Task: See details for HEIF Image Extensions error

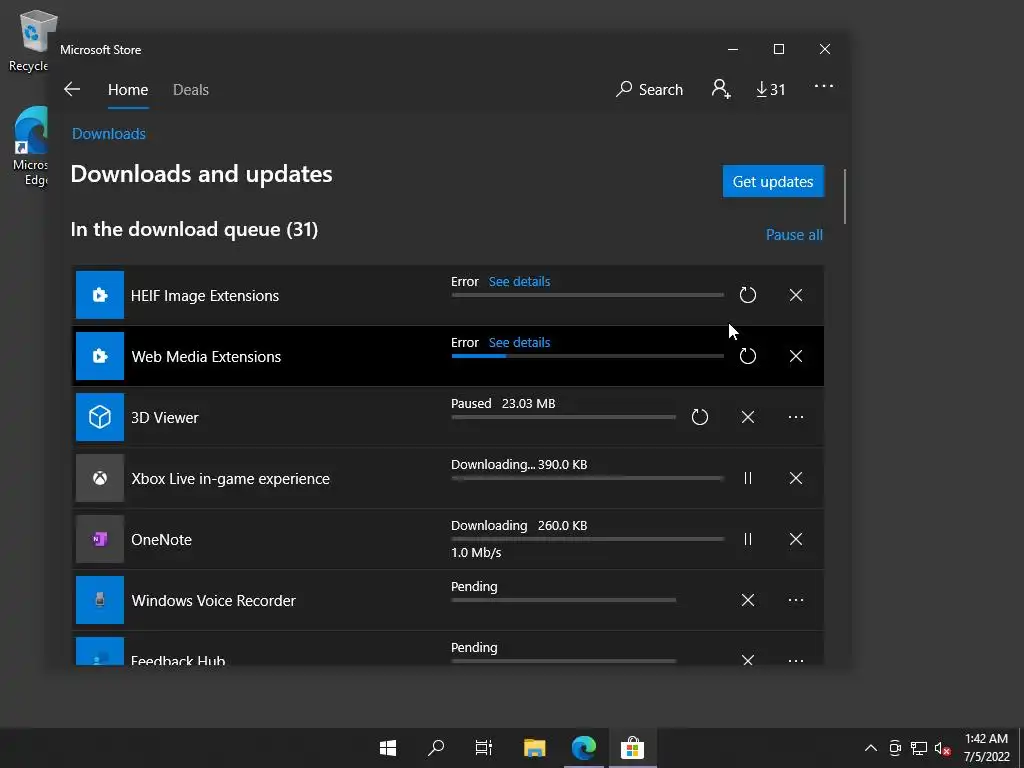Action: click(x=519, y=281)
